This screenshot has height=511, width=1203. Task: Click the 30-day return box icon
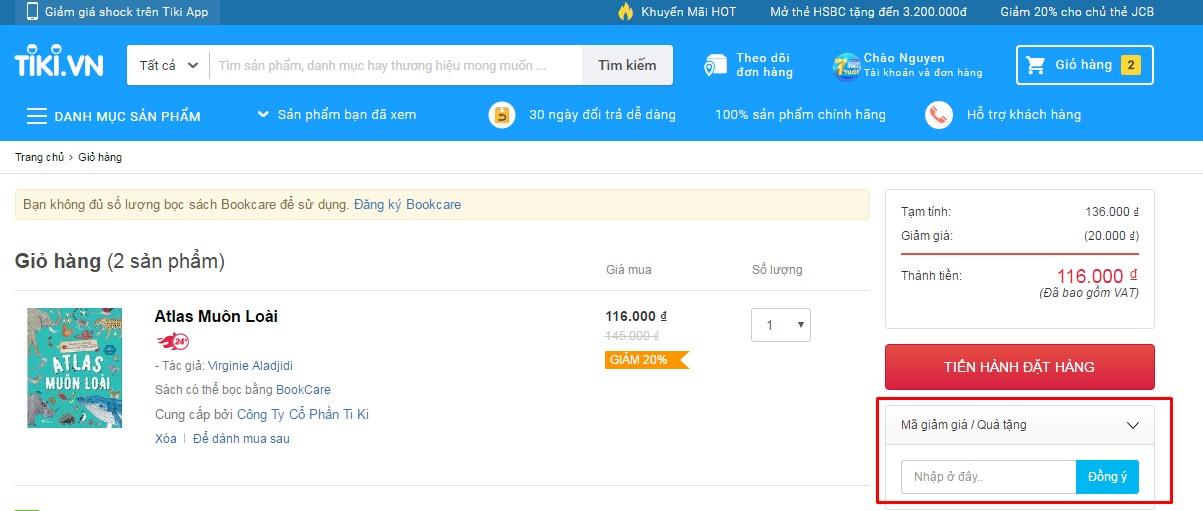(x=502, y=115)
